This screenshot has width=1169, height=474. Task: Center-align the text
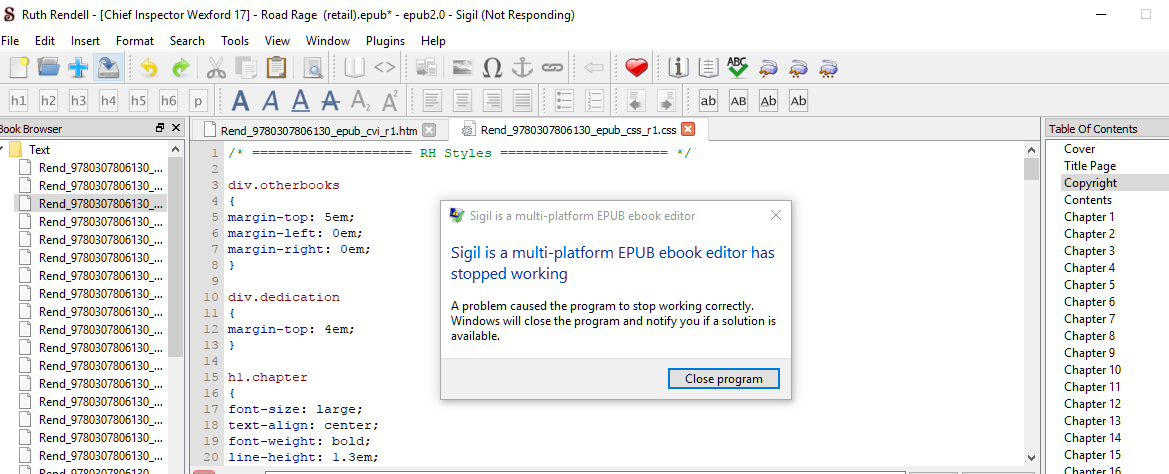point(462,101)
